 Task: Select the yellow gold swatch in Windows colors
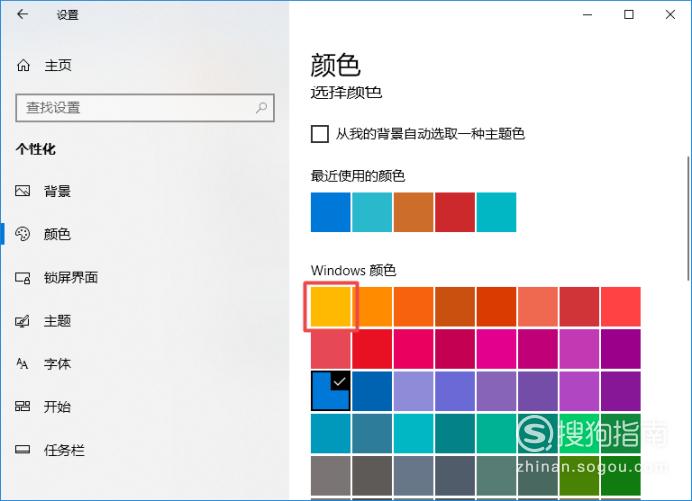pyautogui.click(x=331, y=307)
